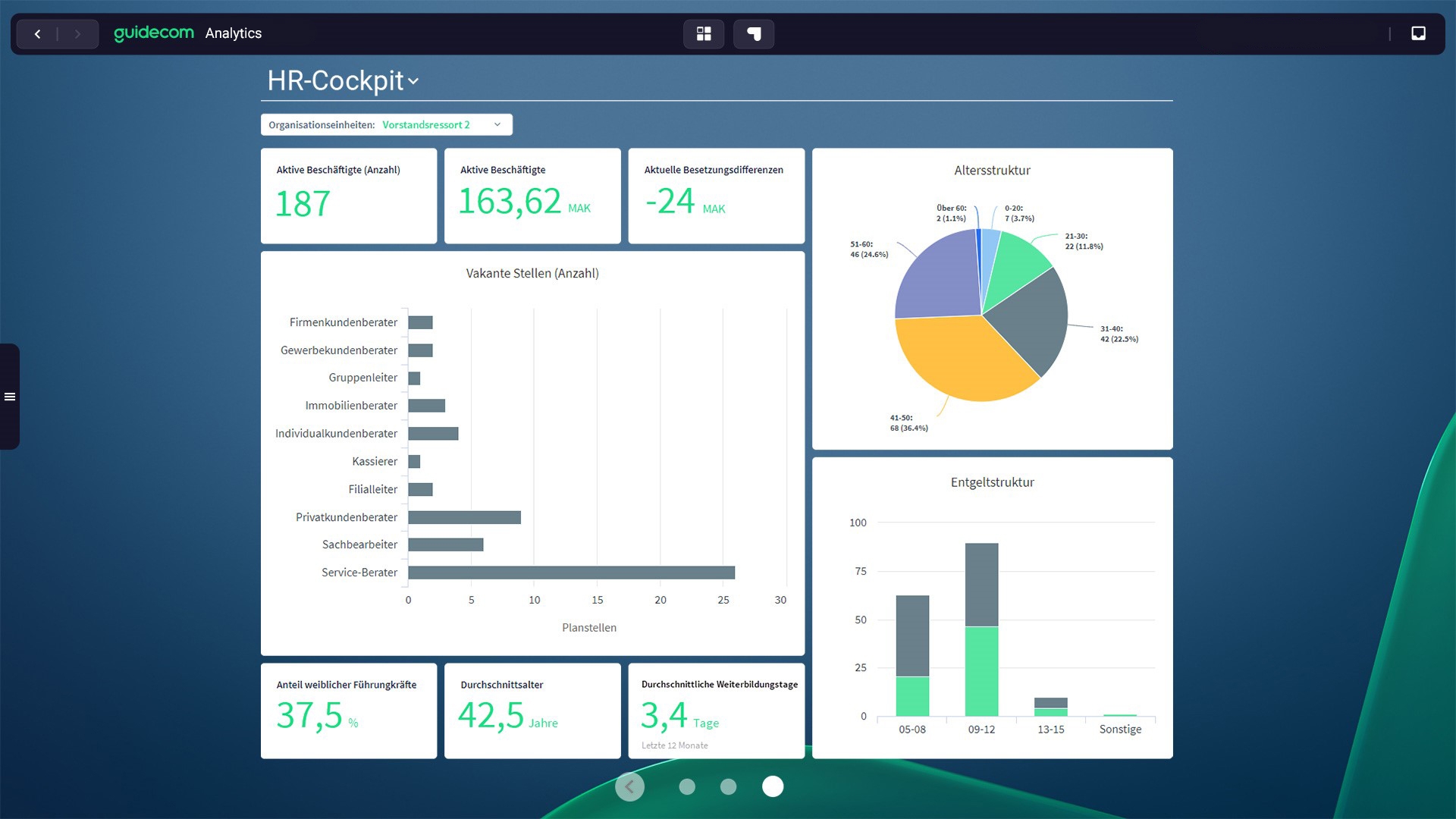
Task: Click the forward navigation arrow in top bar
Action: coord(77,34)
